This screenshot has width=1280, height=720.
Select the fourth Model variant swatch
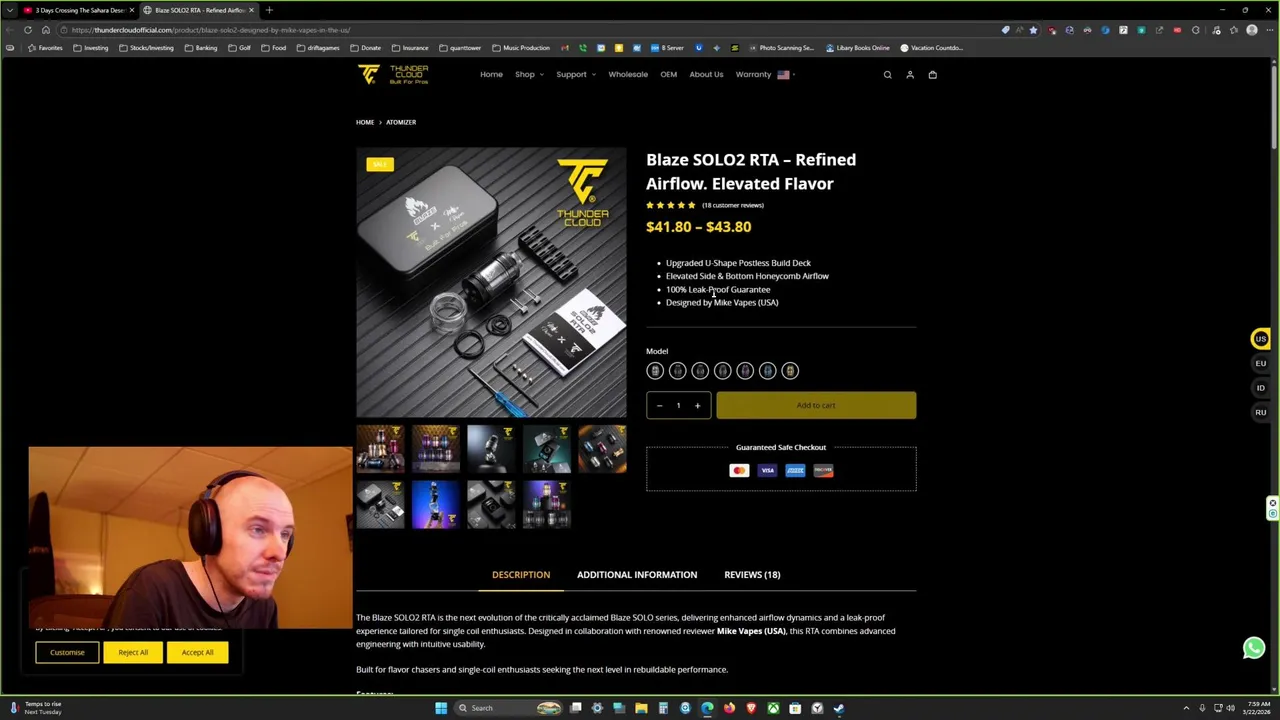coord(722,371)
